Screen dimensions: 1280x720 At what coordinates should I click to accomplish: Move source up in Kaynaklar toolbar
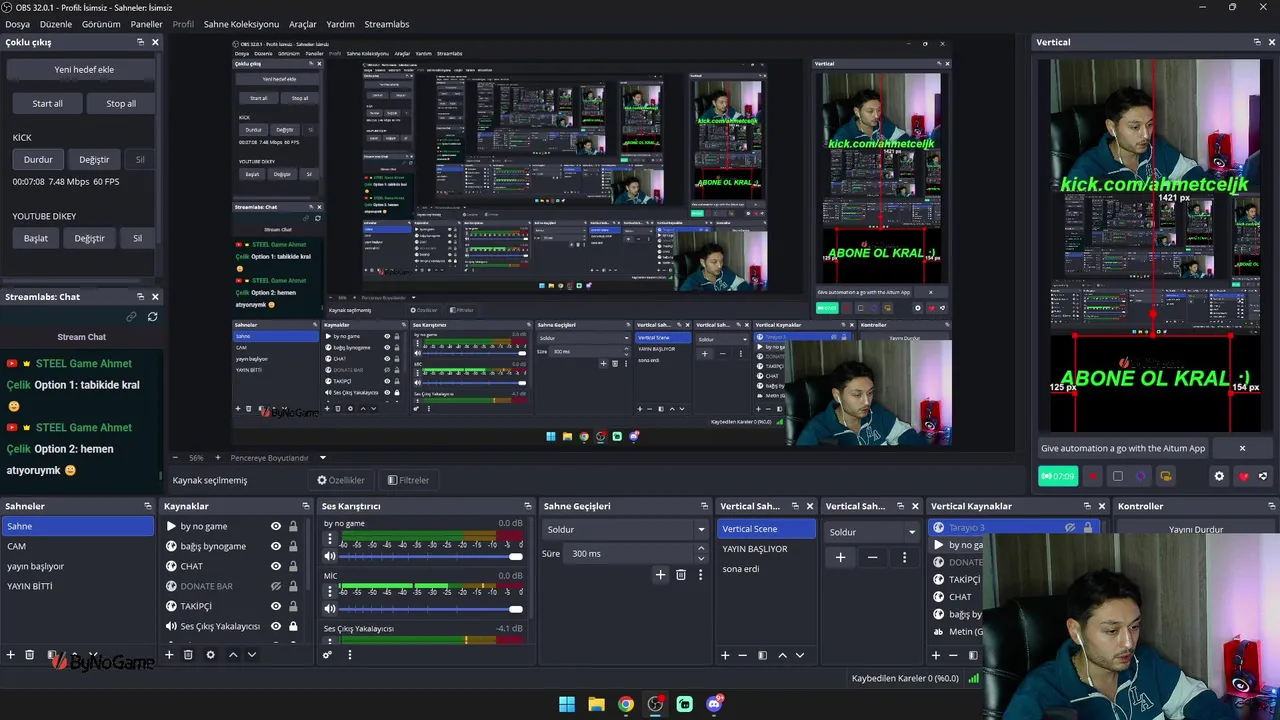(233, 655)
